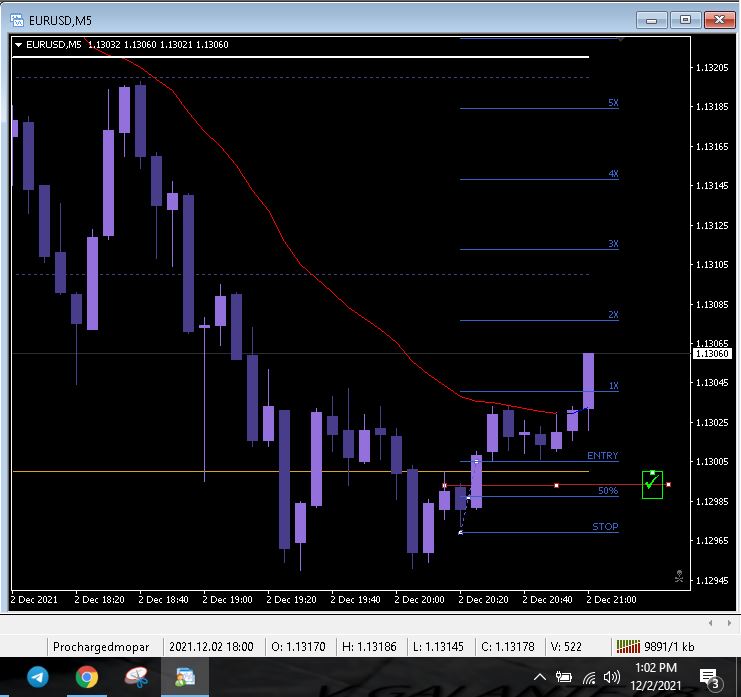Image resolution: width=741 pixels, height=697 pixels.
Task: Click the C: 1.13178 status value
Action: point(508,646)
